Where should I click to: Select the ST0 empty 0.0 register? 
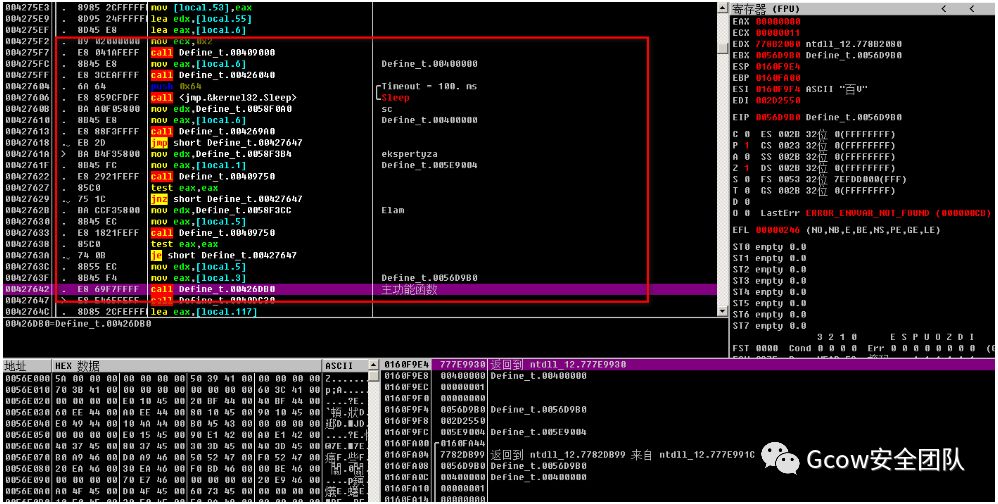tap(770, 247)
